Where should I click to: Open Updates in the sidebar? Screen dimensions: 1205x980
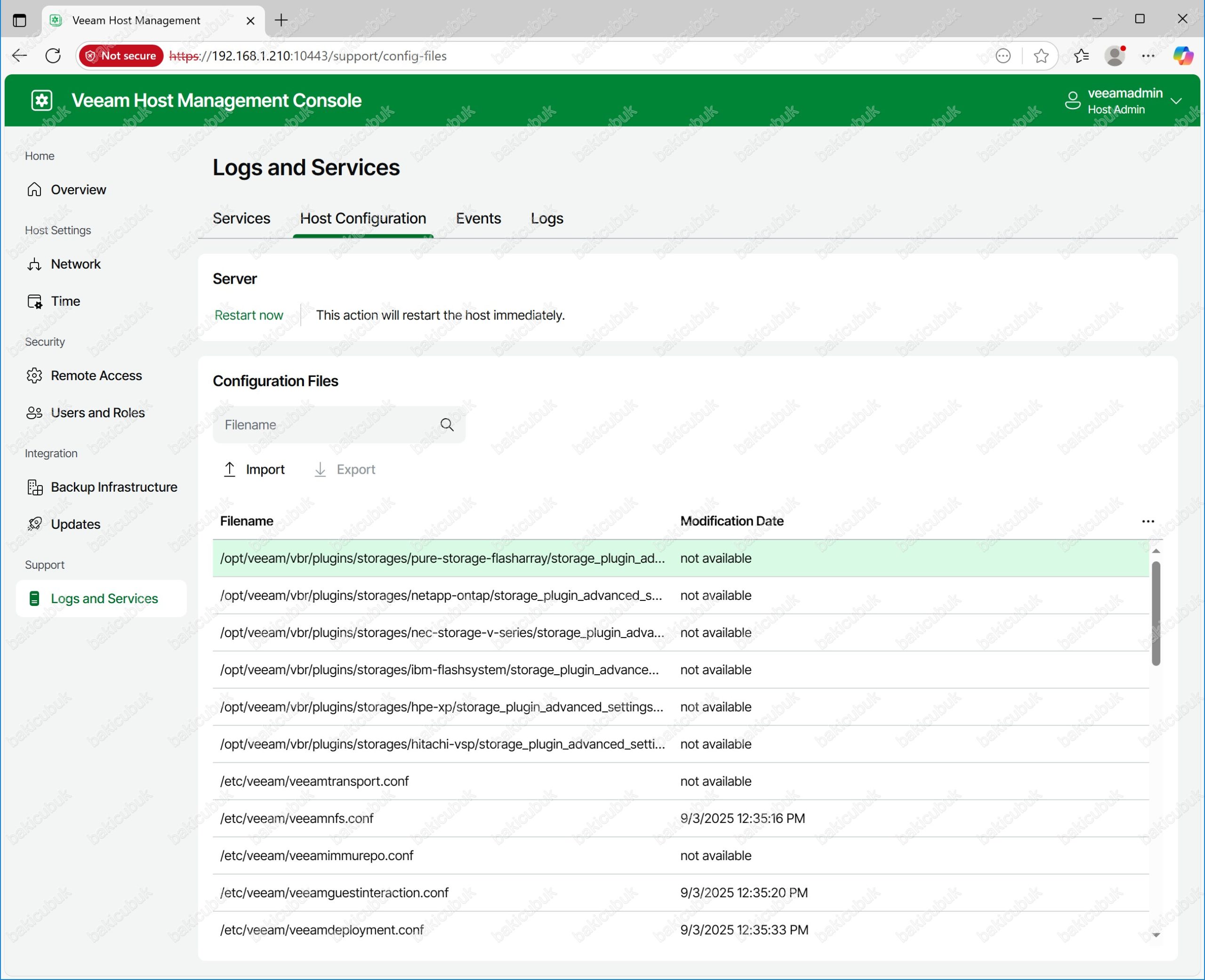102,524
